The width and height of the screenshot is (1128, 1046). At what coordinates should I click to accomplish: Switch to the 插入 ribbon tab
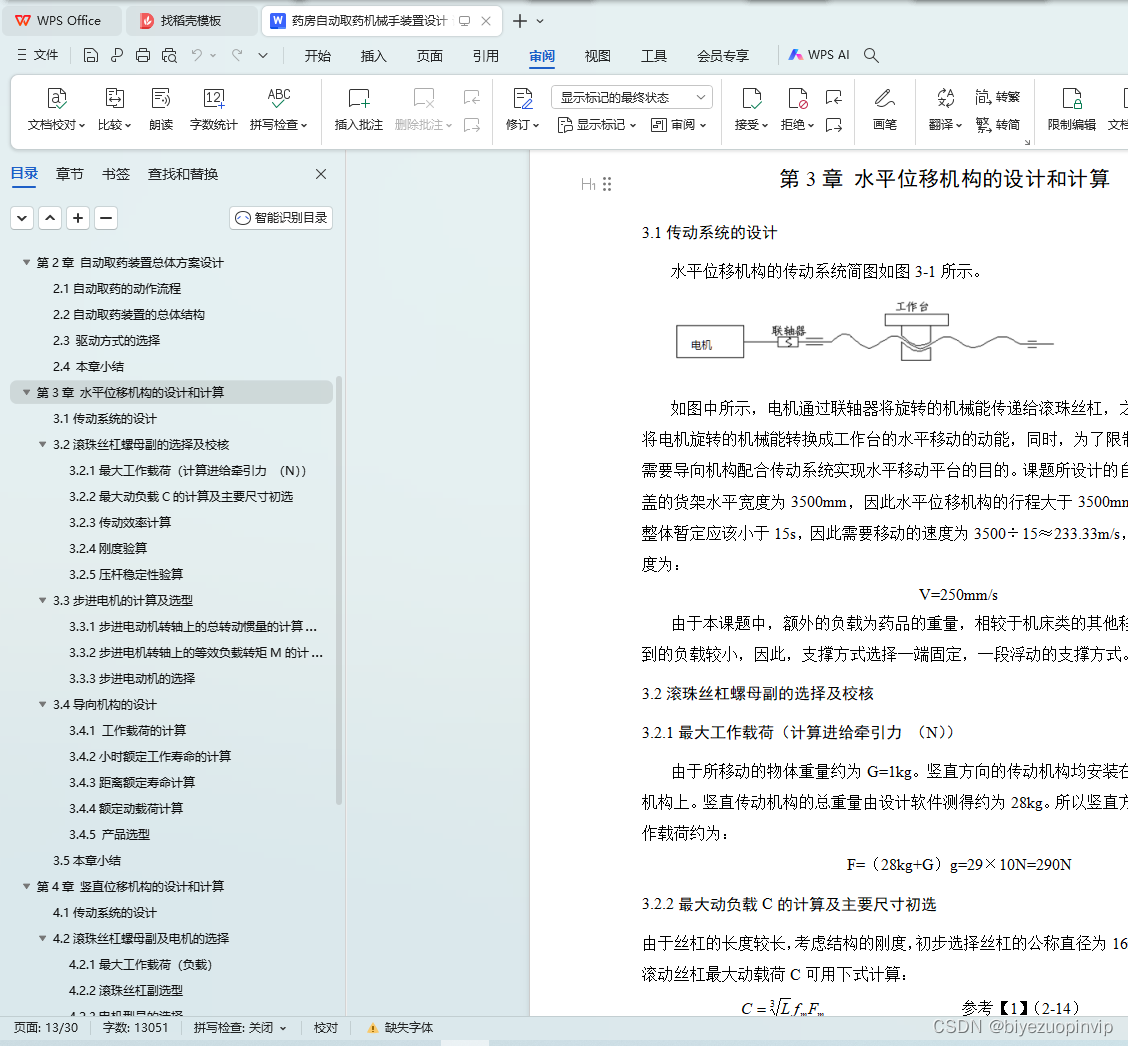pos(373,55)
